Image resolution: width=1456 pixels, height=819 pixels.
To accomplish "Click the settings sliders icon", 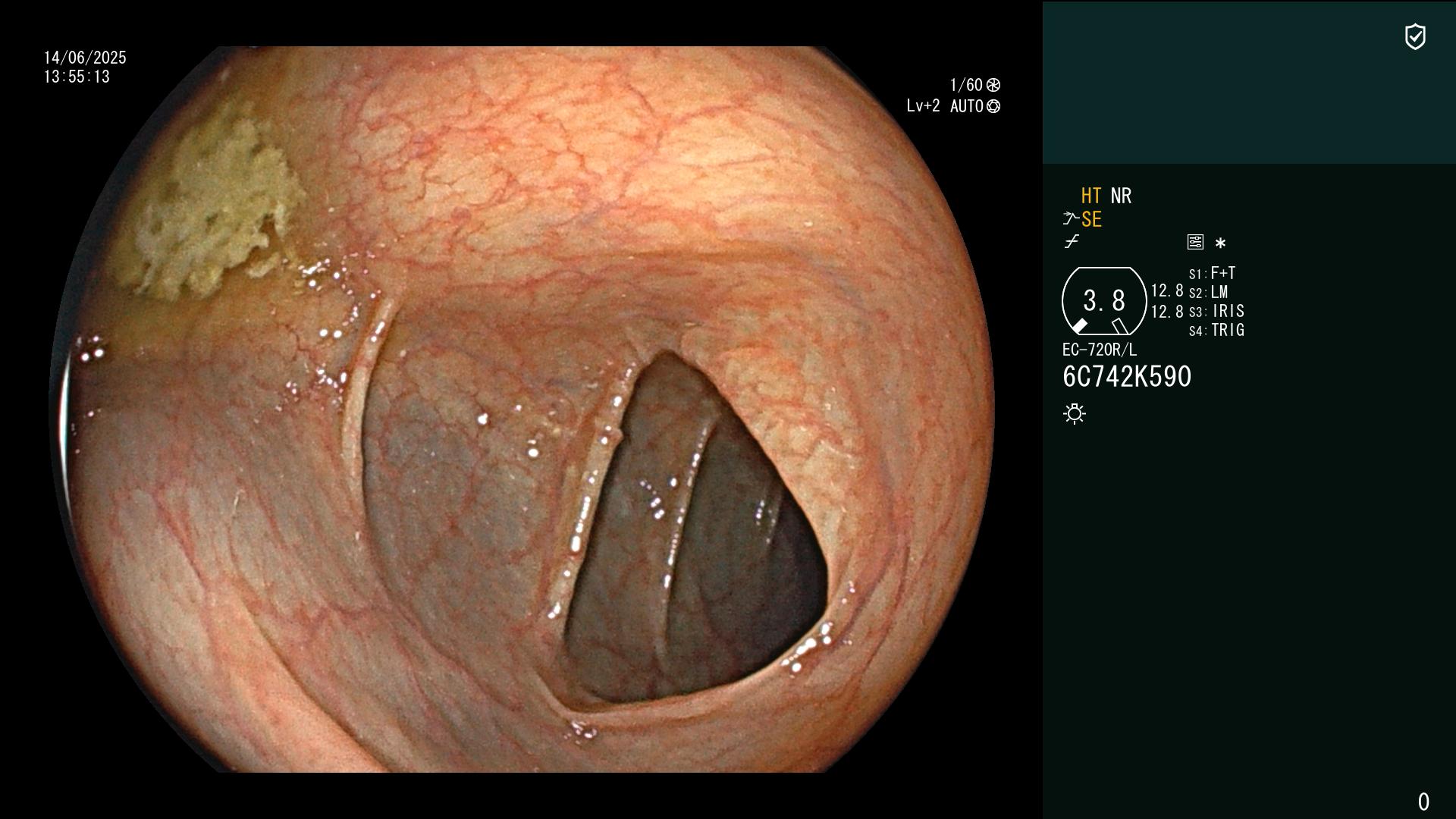I will [1195, 242].
